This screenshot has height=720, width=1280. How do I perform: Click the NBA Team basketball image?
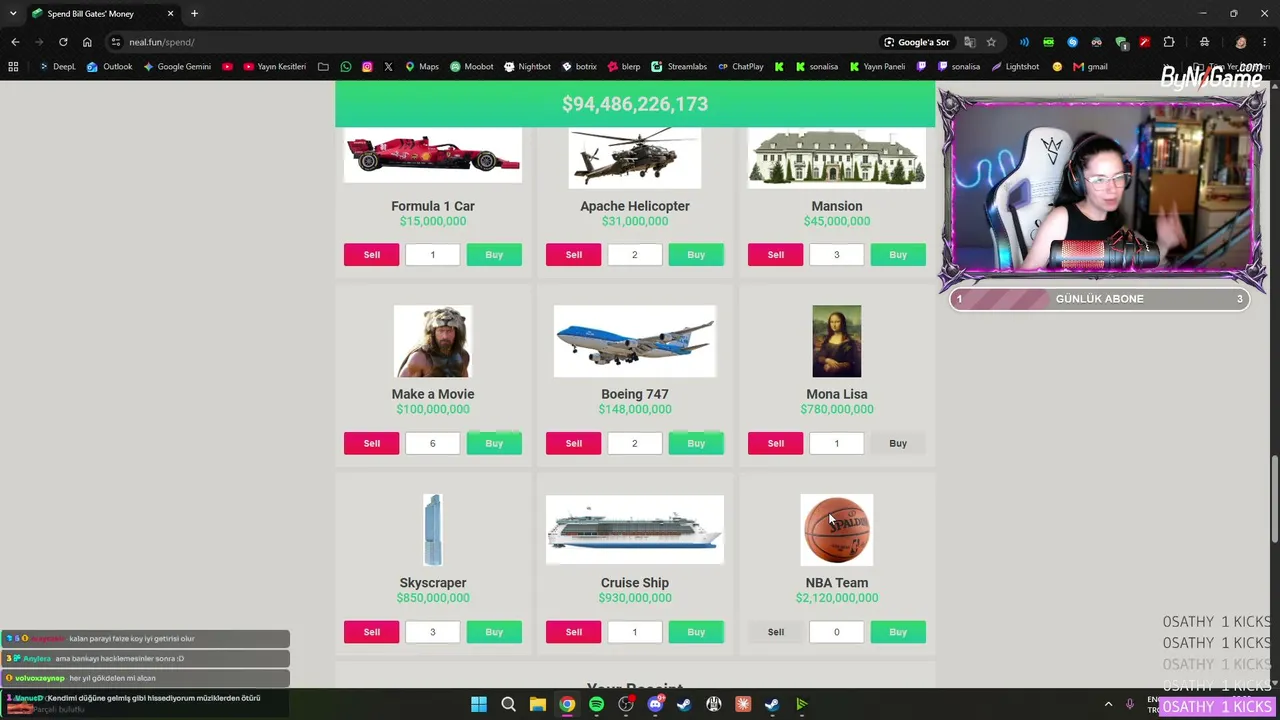tap(837, 530)
